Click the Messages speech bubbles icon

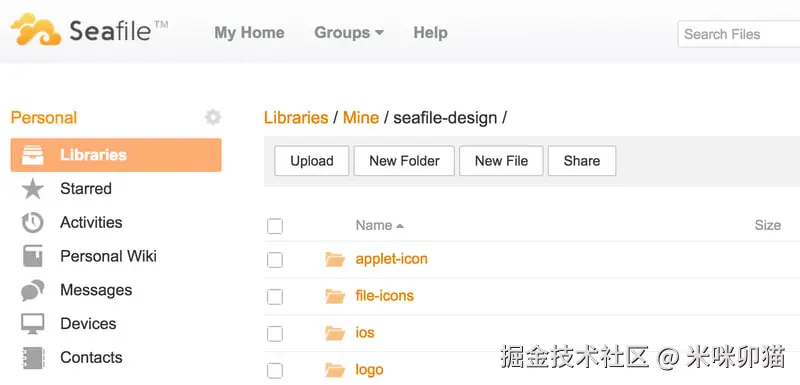(33, 290)
